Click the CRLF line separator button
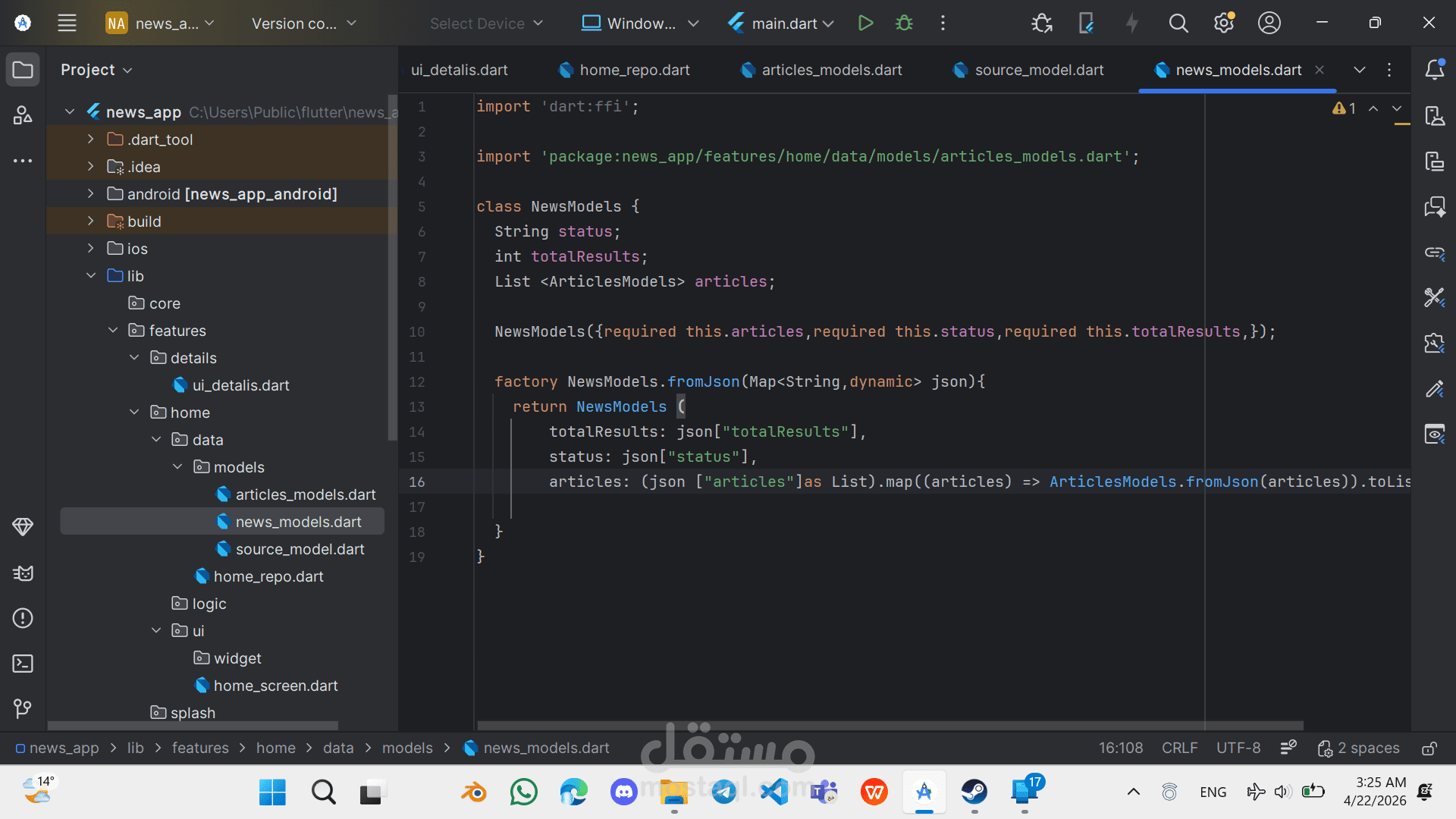This screenshot has height=819, width=1456. click(x=1179, y=748)
